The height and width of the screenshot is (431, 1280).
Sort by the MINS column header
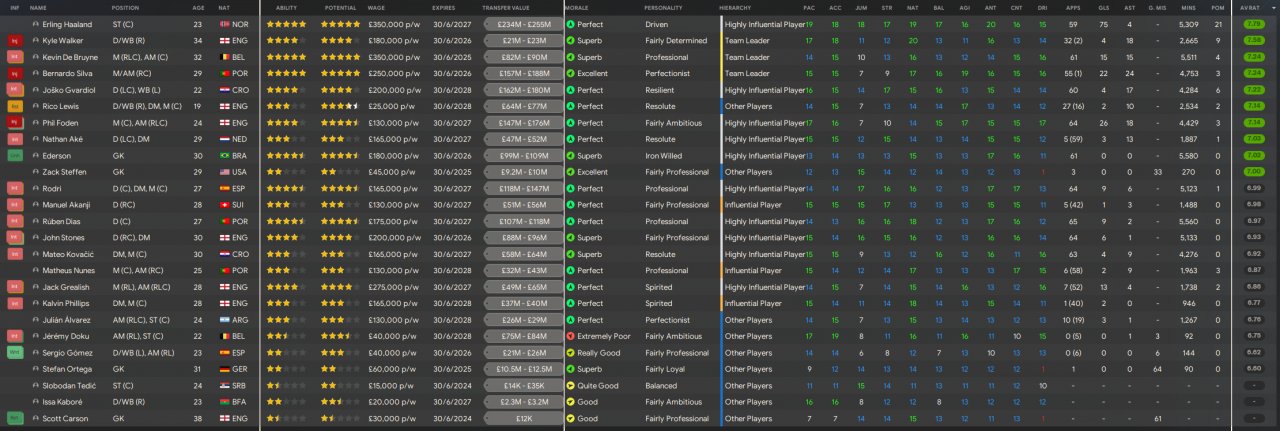point(1189,7)
